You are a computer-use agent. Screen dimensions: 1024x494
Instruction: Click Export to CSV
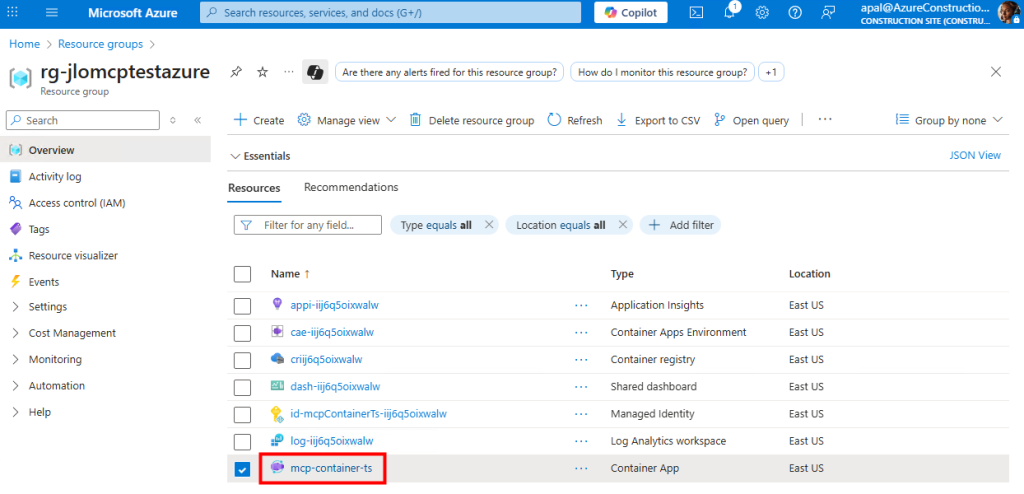coord(658,120)
